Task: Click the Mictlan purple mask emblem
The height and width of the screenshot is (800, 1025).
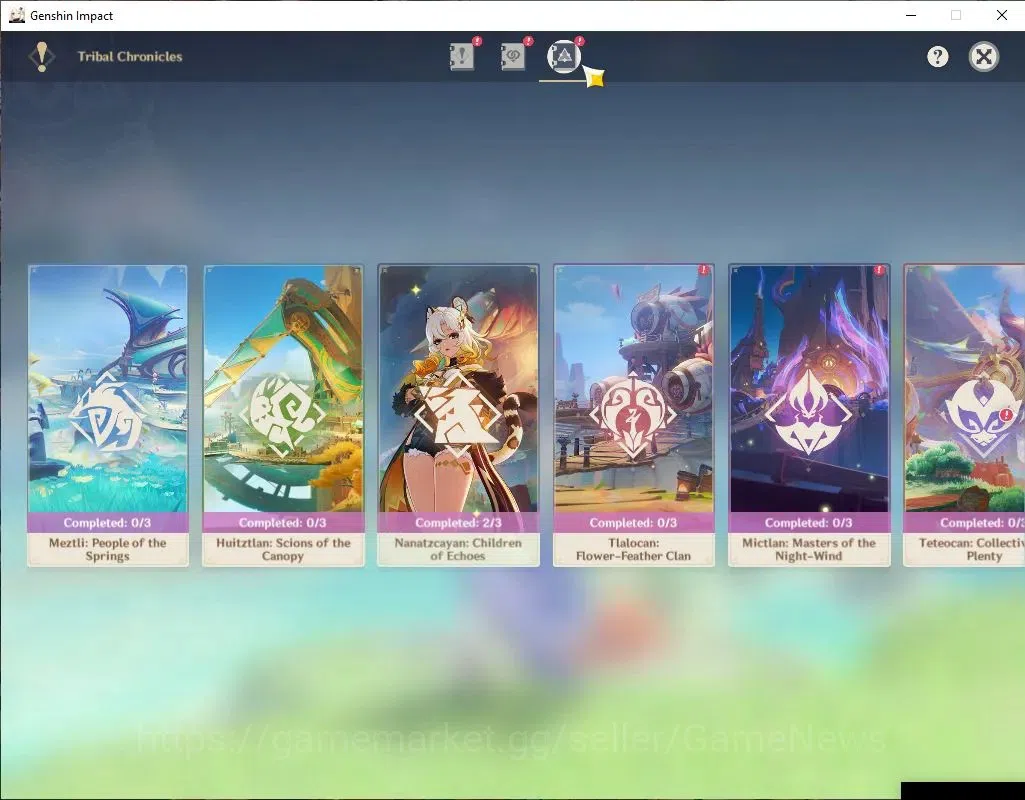Action: 809,412
